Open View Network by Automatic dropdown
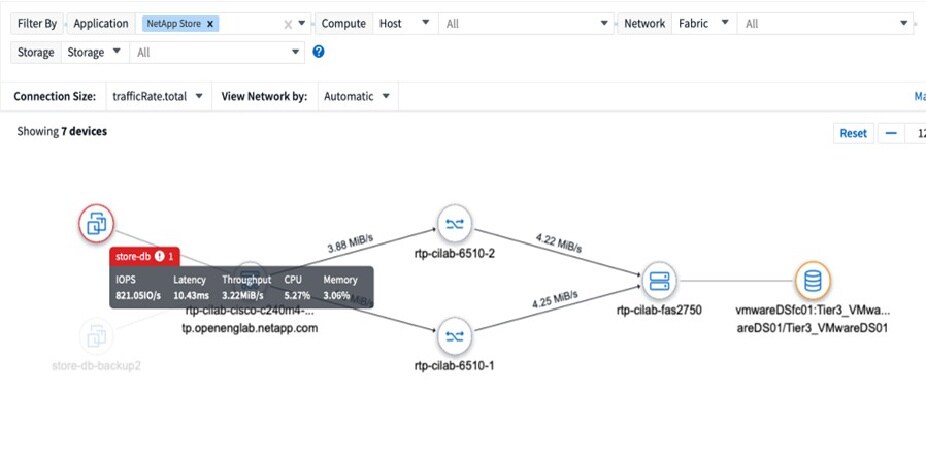This screenshot has height=455, width=926. point(358,96)
